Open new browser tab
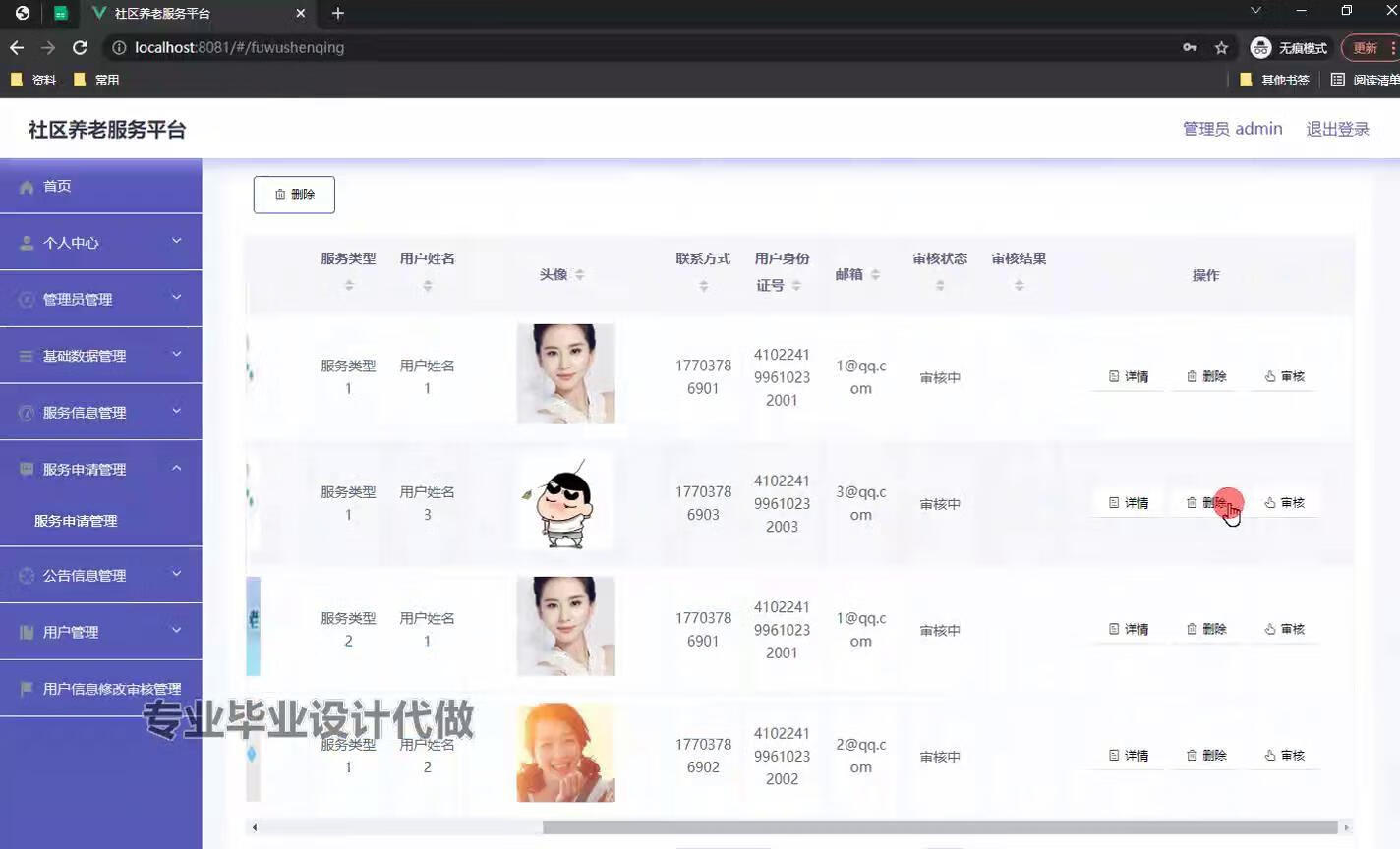Image resolution: width=1400 pixels, height=849 pixels. (x=338, y=13)
